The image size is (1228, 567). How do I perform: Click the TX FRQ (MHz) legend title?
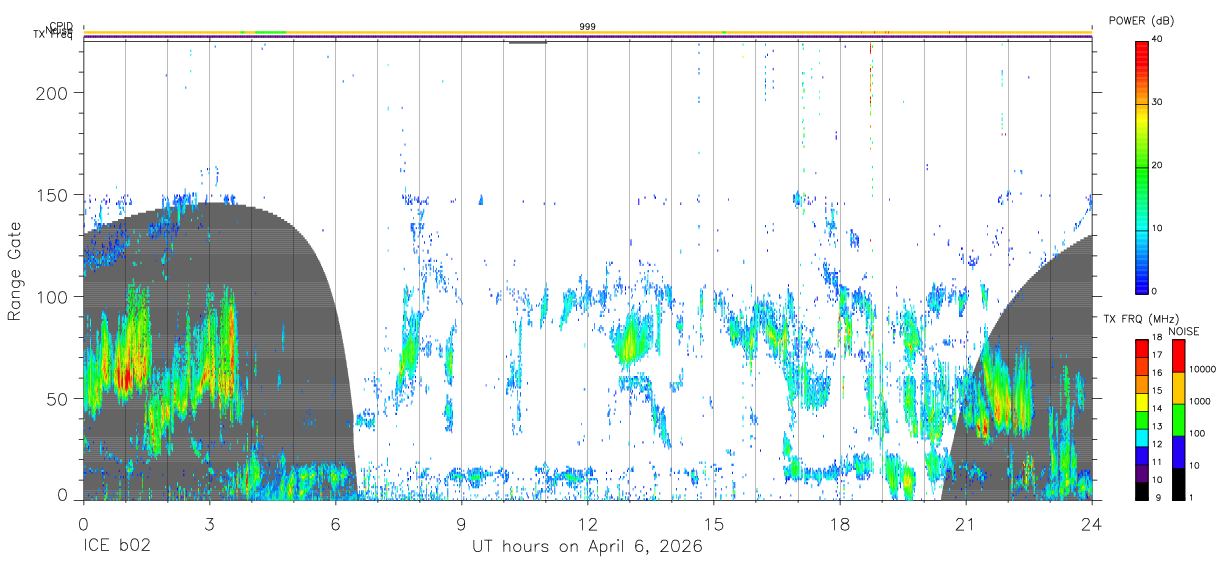(x=1139, y=318)
